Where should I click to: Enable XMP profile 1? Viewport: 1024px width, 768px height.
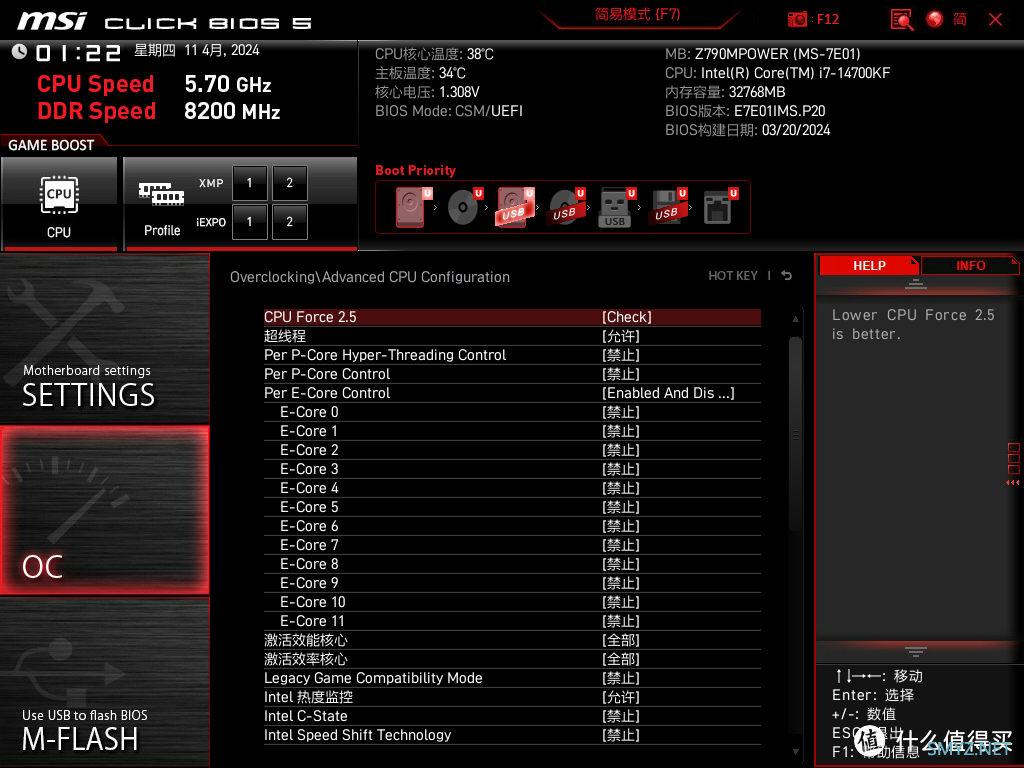point(249,183)
